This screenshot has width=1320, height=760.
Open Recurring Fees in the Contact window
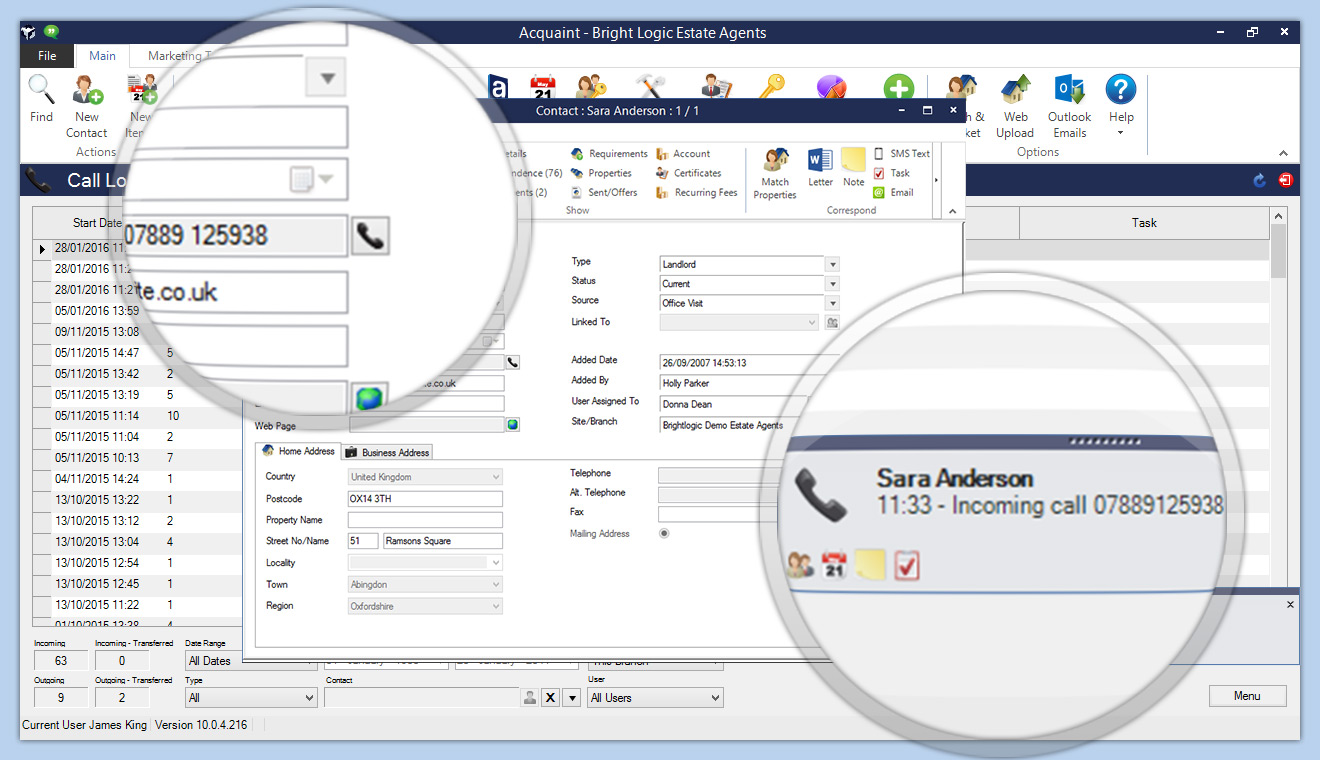pos(697,193)
